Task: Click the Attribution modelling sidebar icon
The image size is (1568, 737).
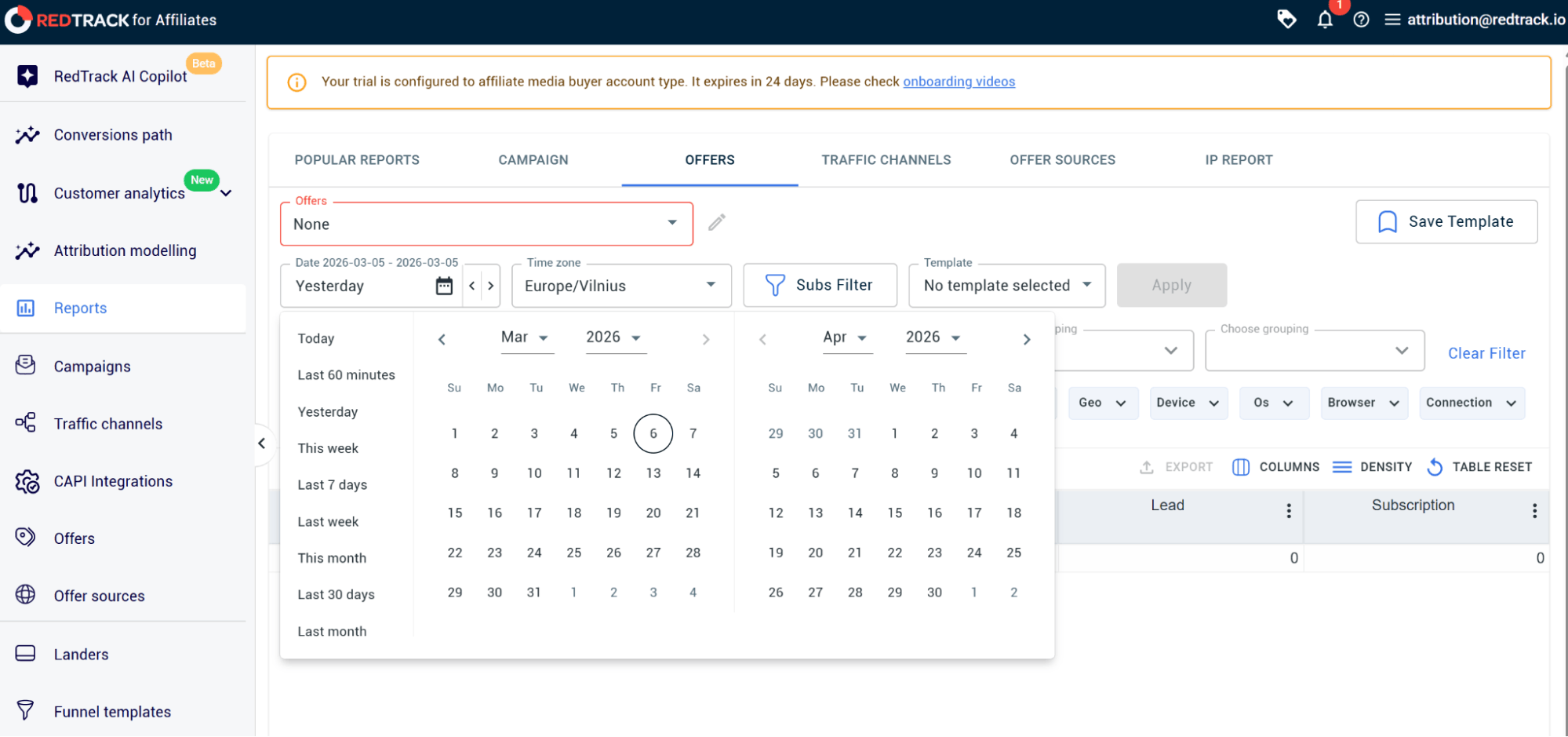Action: [27, 250]
